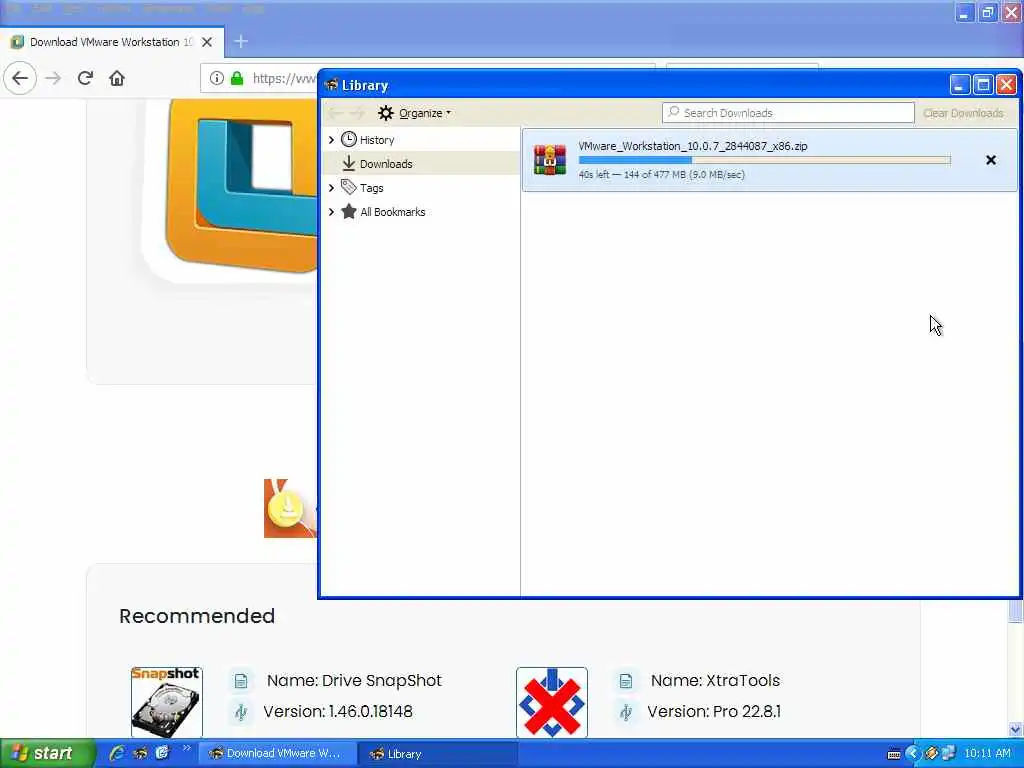The image size is (1024, 768).
Task: Open the Windows Start menu
Action: (x=47, y=753)
